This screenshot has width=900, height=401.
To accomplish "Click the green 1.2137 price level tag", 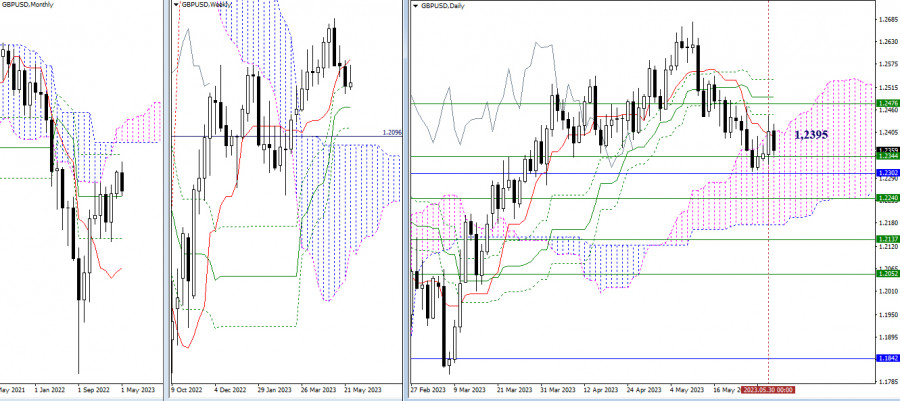I will click(887, 239).
